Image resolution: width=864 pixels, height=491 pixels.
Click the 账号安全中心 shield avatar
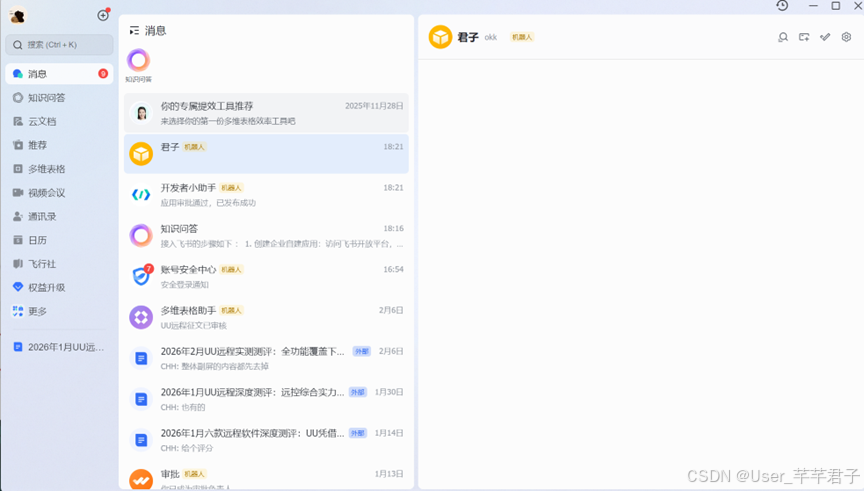pos(141,276)
